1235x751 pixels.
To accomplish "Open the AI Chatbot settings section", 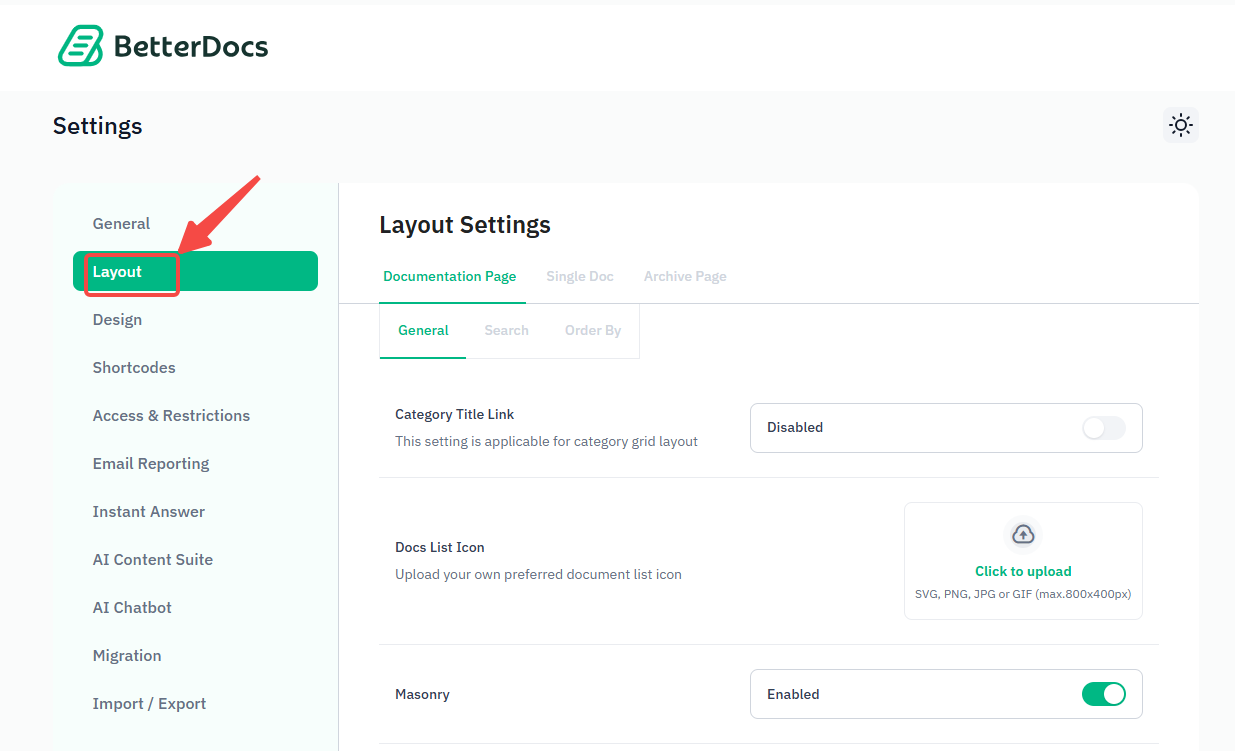I will pyautogui.click(x=131, y=607).
